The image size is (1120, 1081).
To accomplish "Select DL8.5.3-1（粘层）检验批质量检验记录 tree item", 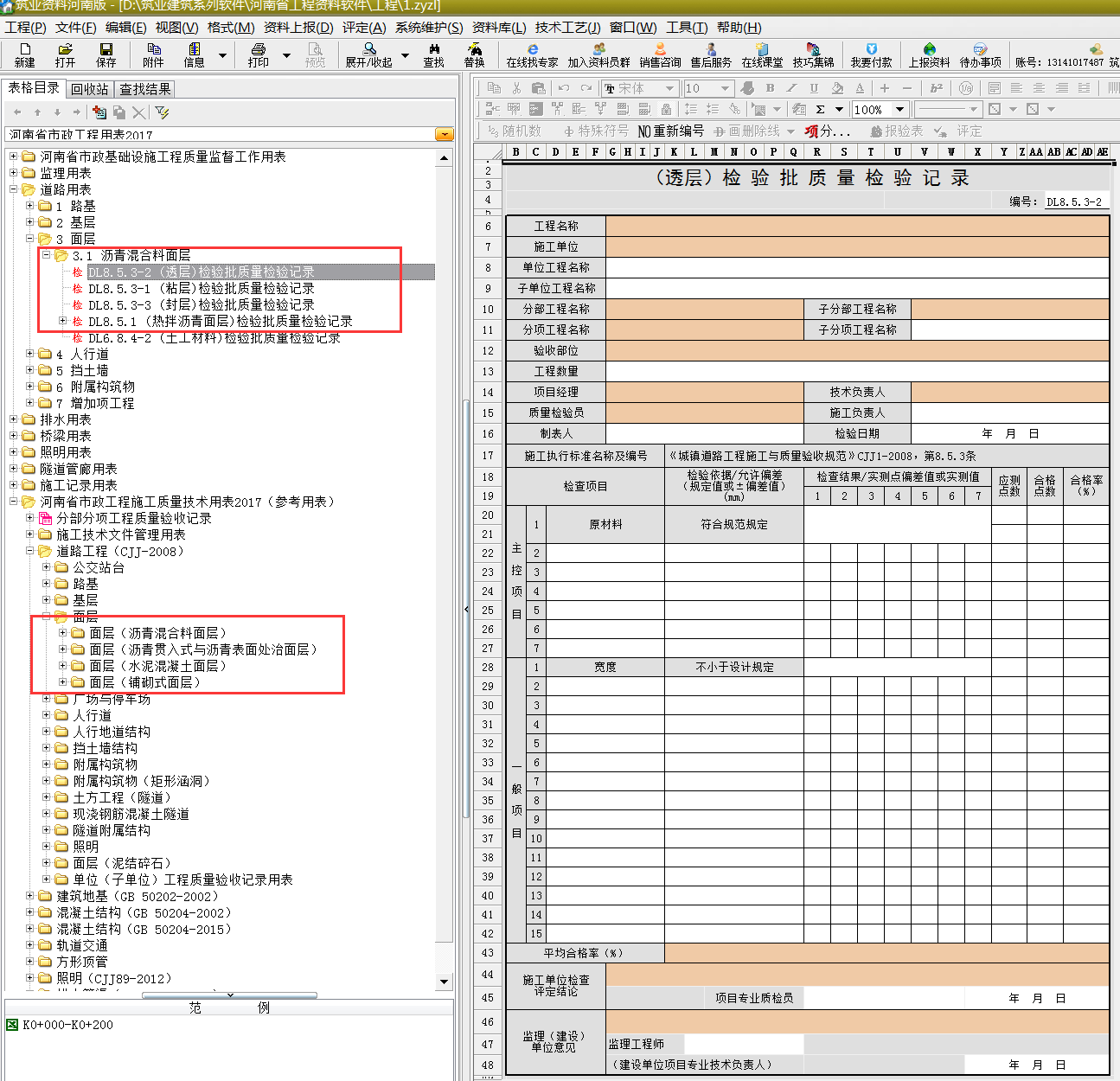I will [x=201, y=288].
